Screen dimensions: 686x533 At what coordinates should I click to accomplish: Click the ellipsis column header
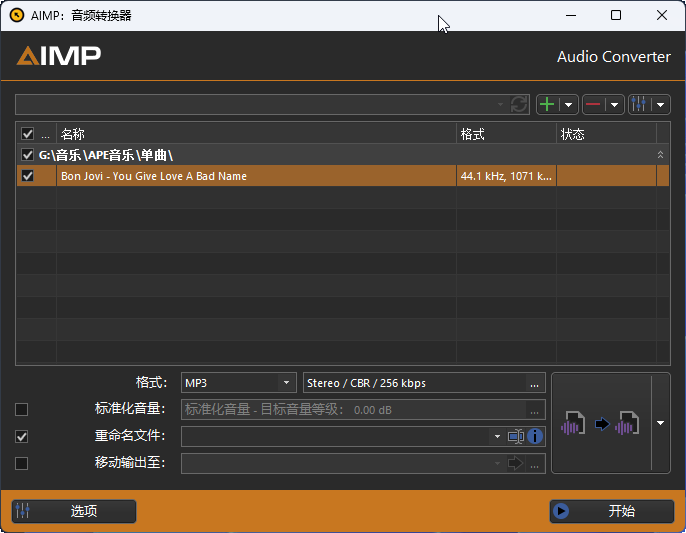click(46, 134)
